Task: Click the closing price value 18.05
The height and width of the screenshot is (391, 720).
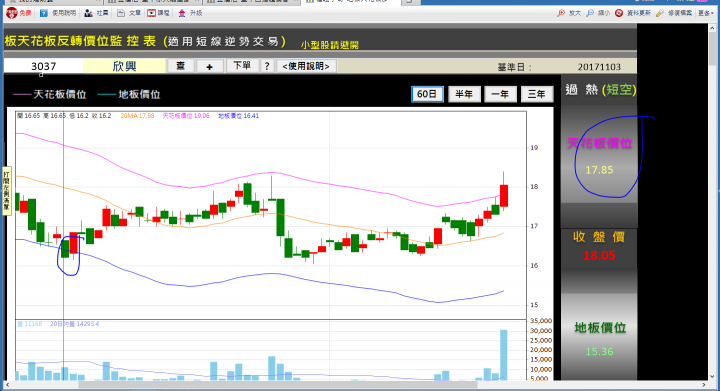Action: [599, 256]
